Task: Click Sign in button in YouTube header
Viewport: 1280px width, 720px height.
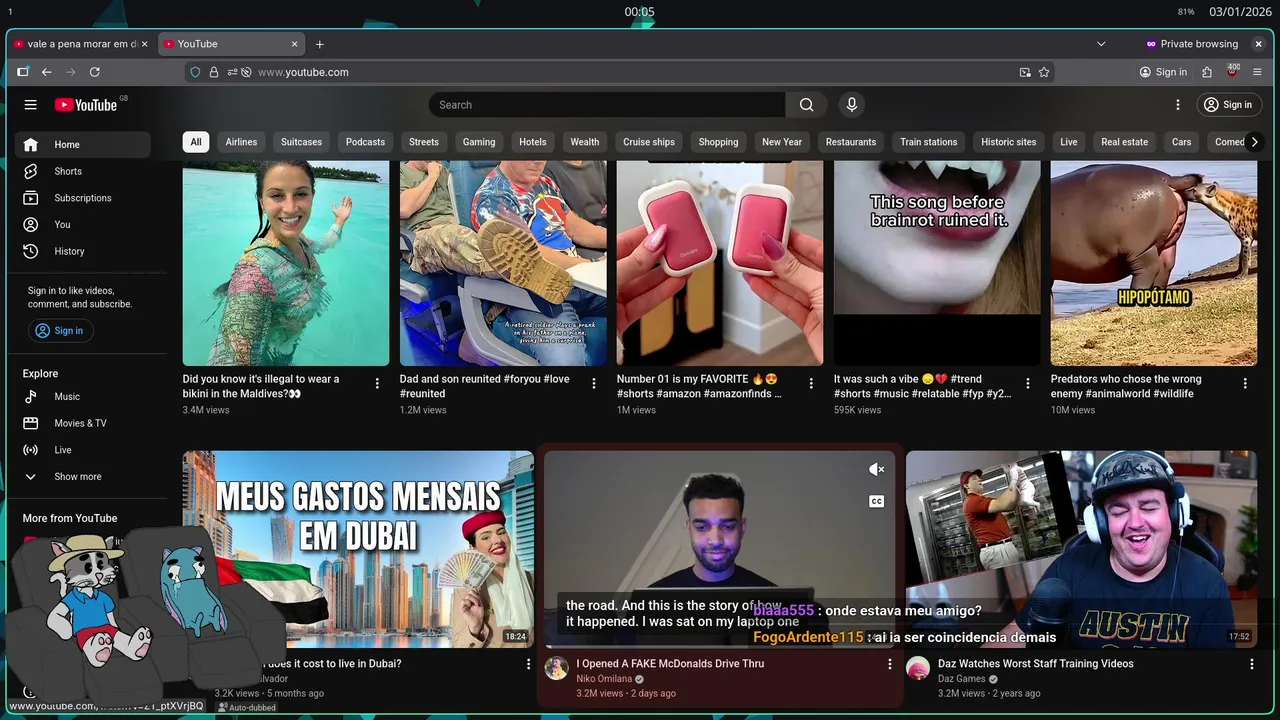Action: (1228, 105)
